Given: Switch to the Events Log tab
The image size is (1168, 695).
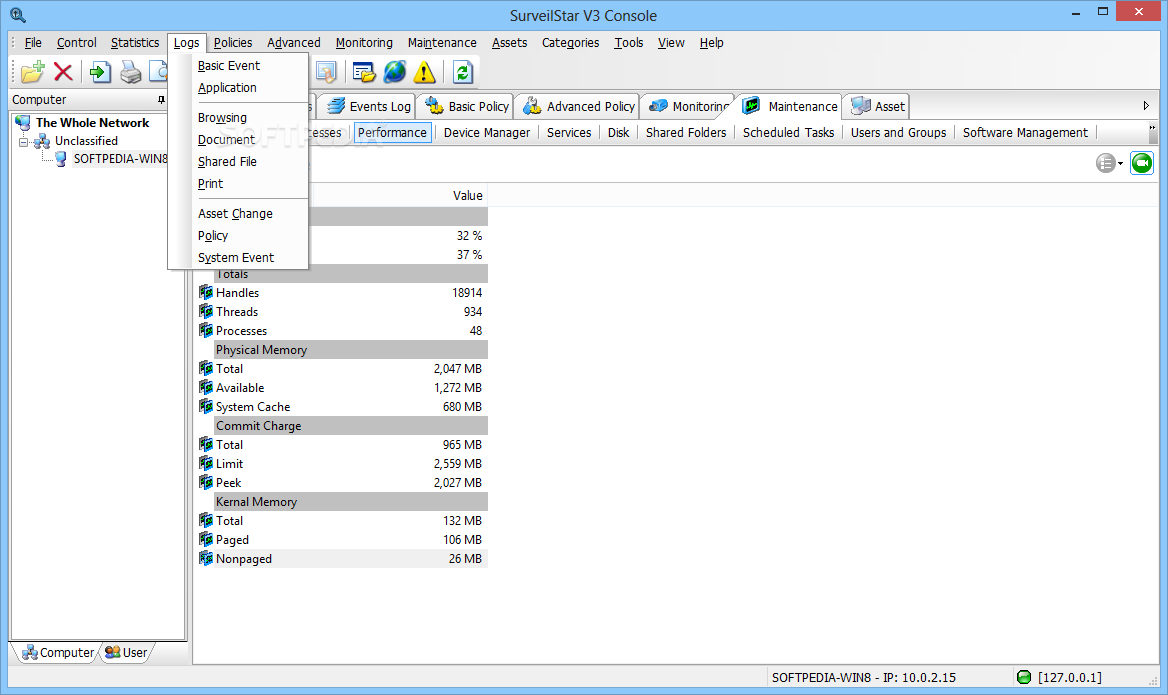Looking at the screenshot, I should point(367,107).
